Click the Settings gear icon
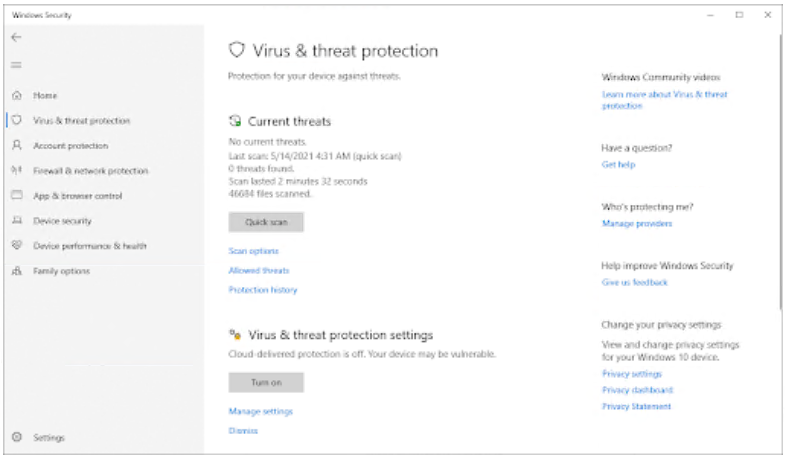 click(x=17, y=438)
